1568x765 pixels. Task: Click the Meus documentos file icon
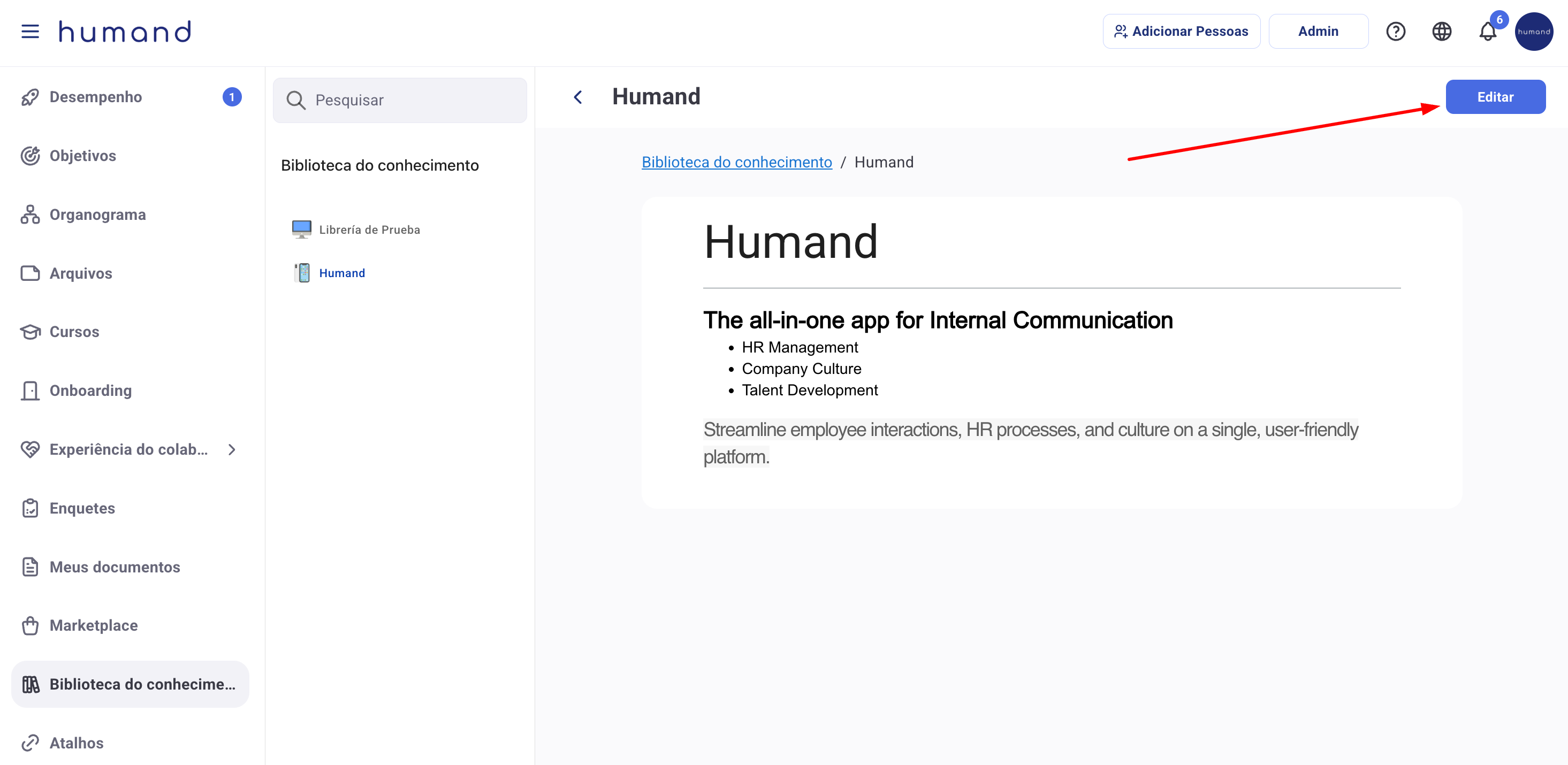30,567
